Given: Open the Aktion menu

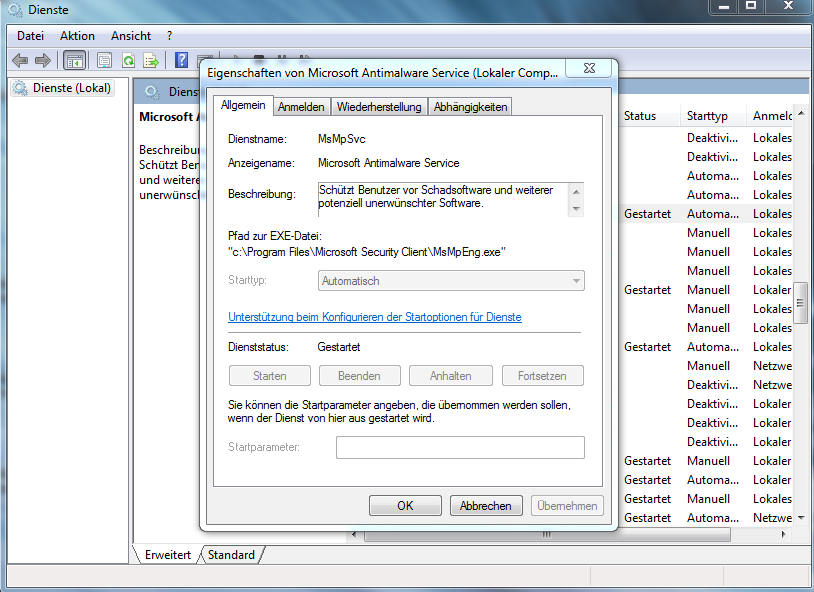Looking at the screenshot, I should 77,36.
